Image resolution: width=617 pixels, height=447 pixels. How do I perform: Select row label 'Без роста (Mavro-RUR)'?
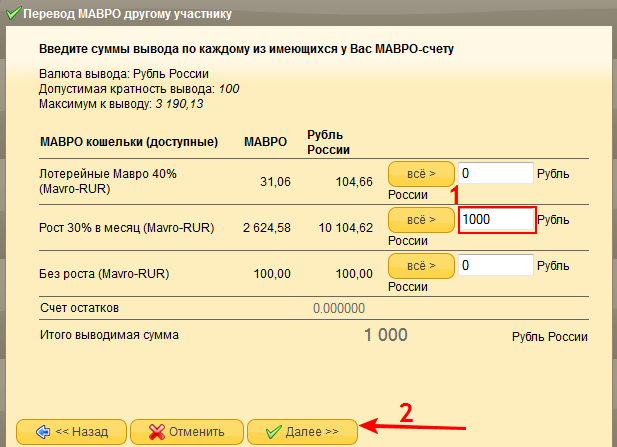pos(104,273)
